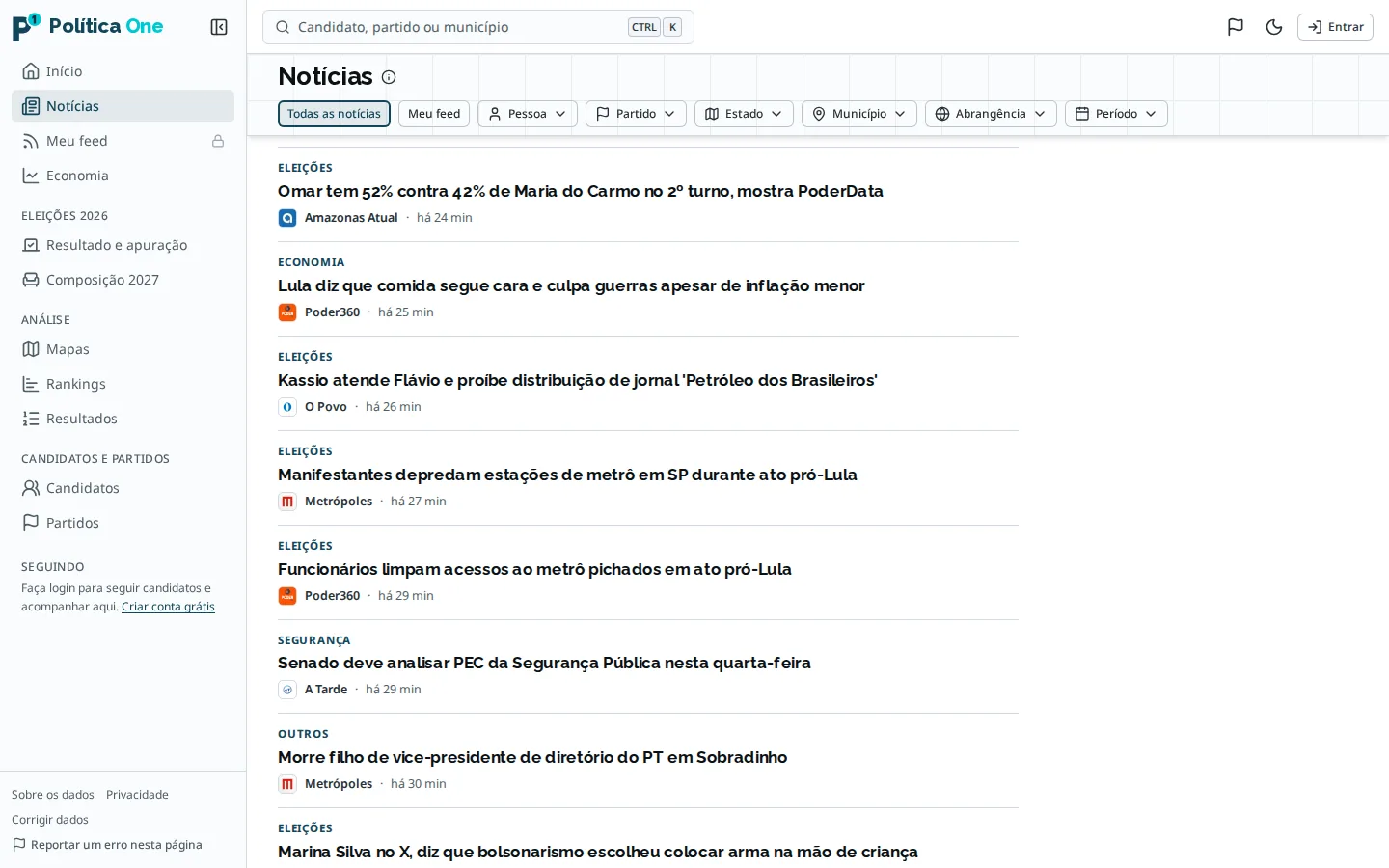Open the Partido filter dropdown
This screenshot has width=1389, height=868.
[x=636, y=114]
